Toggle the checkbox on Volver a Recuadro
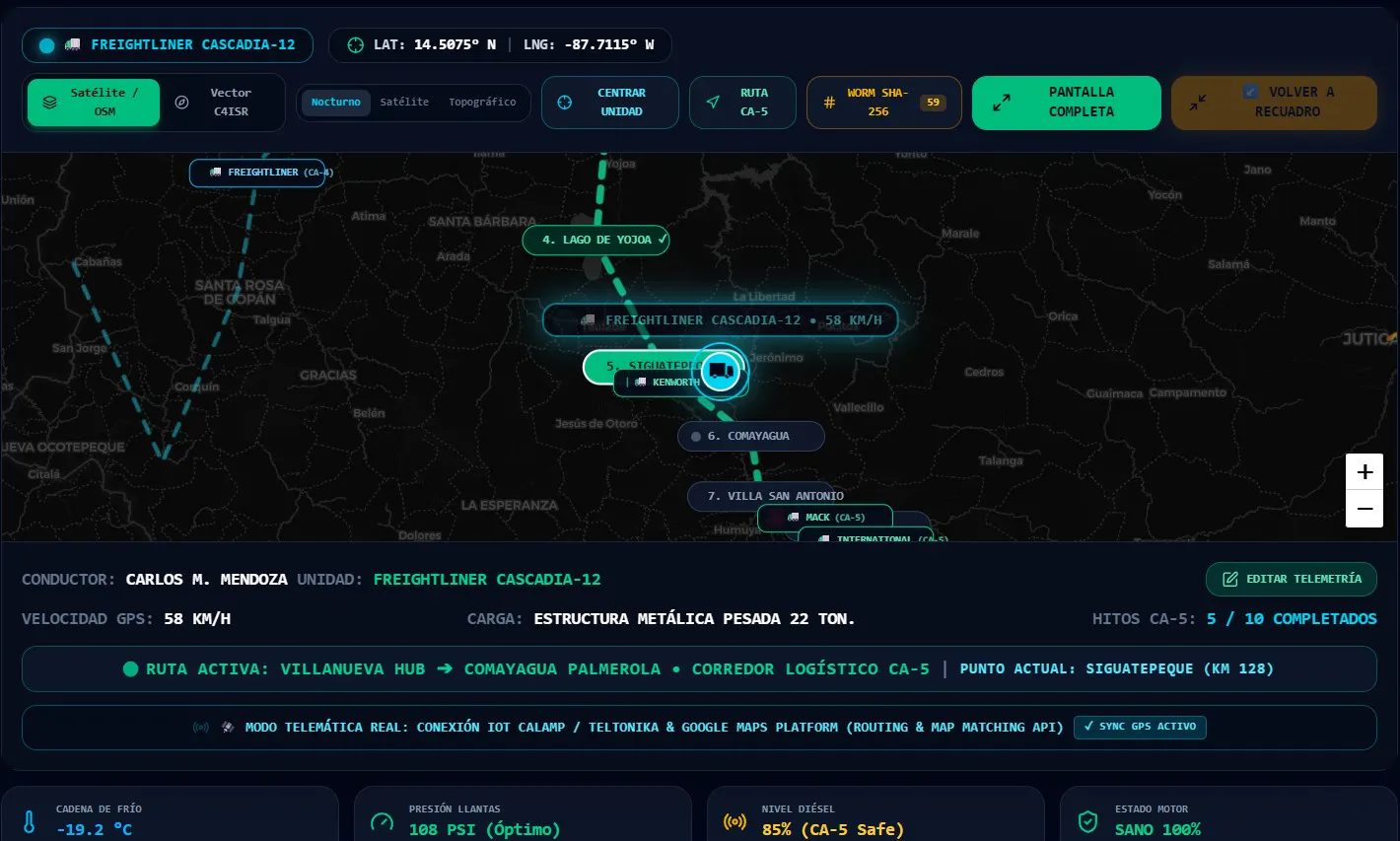1400x841 pixels. pos(1250,92)
